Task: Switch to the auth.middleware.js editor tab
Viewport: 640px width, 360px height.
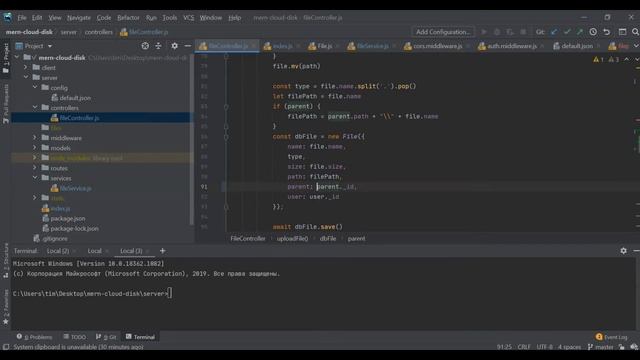Action: tap(511, 46)
